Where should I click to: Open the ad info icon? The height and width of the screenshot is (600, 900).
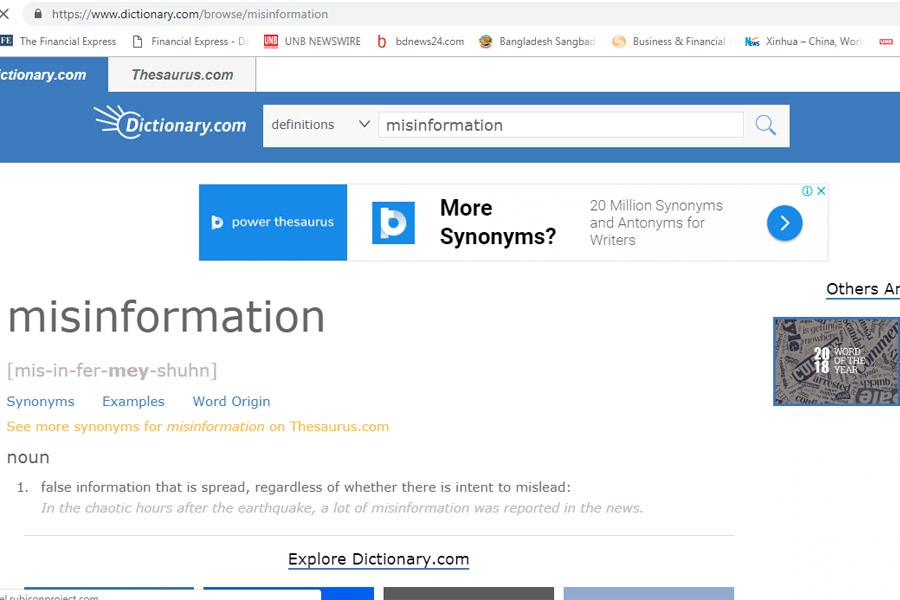tap(807, 191)
